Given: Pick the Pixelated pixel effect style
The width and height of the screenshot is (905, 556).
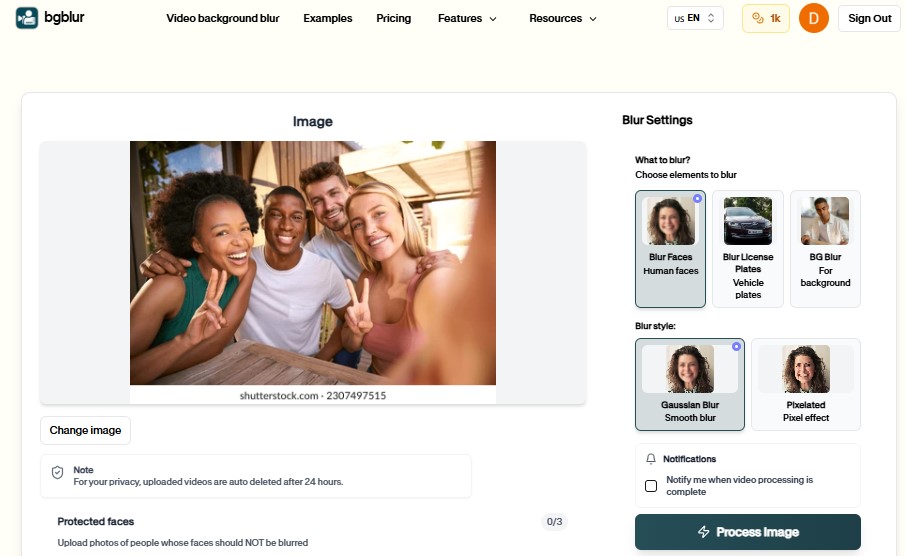Looking at the screenshot, I should click(x=806, y=385).
